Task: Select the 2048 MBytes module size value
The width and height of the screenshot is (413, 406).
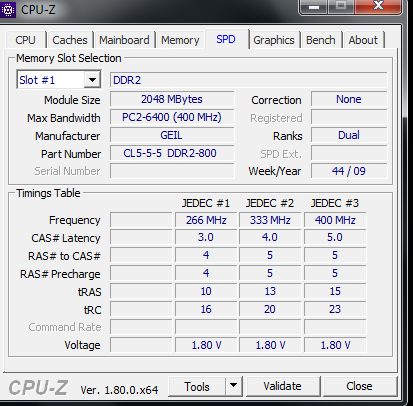Action: click(x=172, y=99)
